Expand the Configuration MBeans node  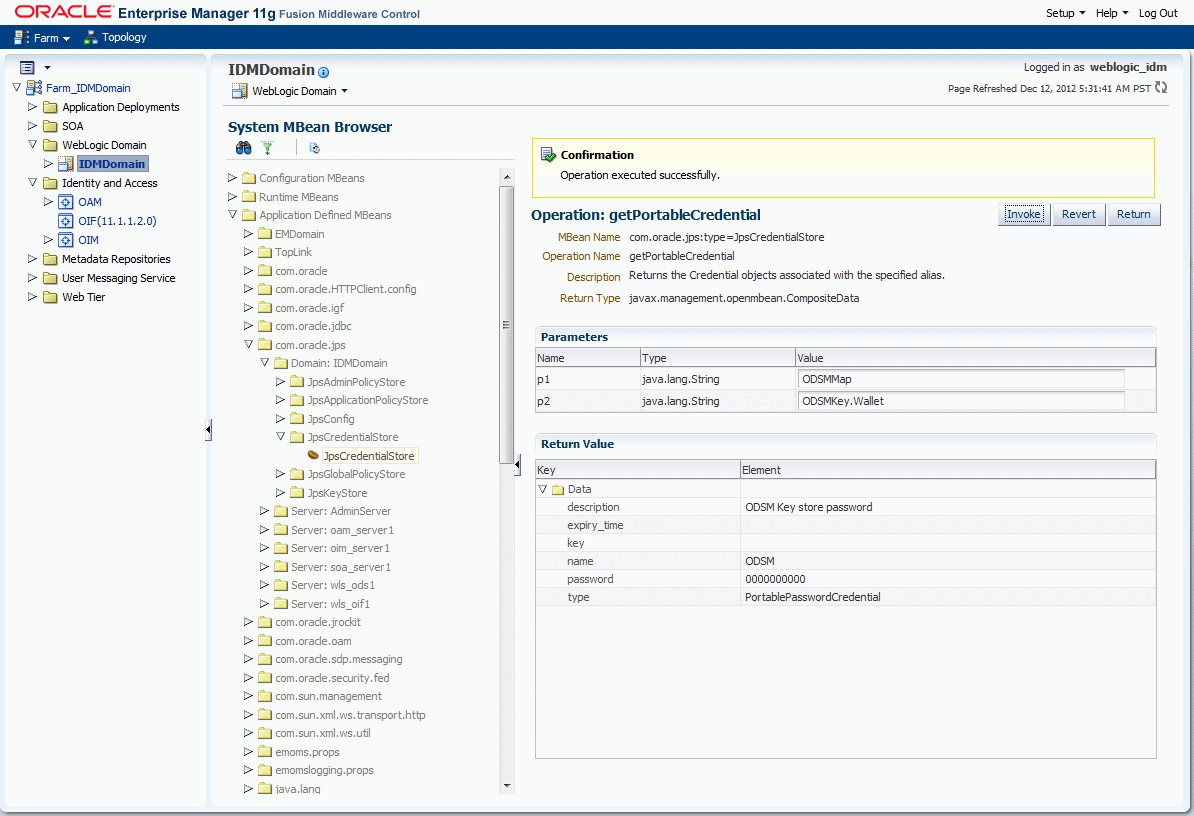(233, 178)
